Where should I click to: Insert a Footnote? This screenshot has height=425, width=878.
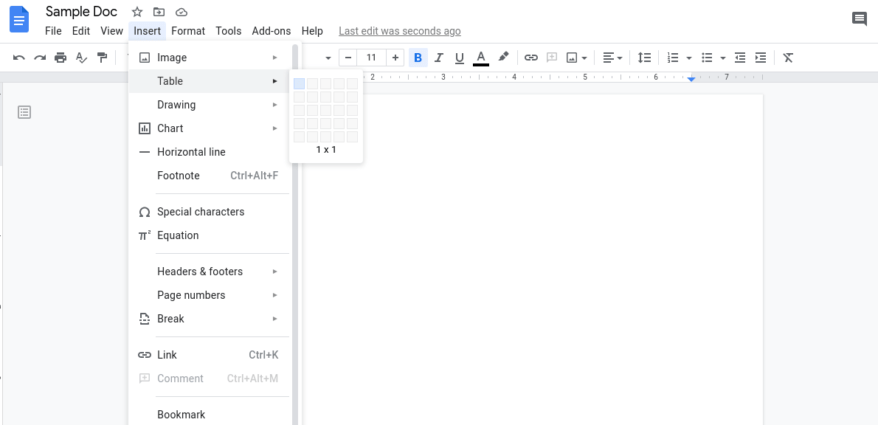(x=210, y=175)
